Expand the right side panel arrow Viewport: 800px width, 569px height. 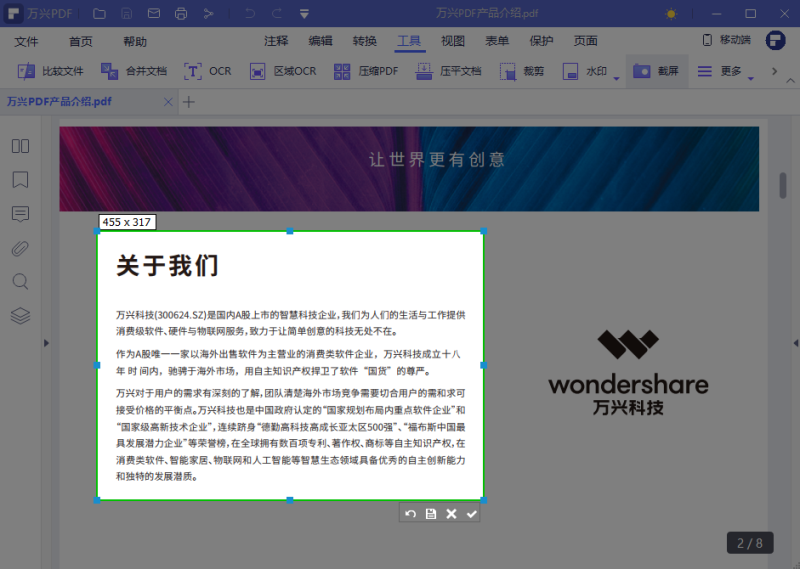(x=795, y=343)
